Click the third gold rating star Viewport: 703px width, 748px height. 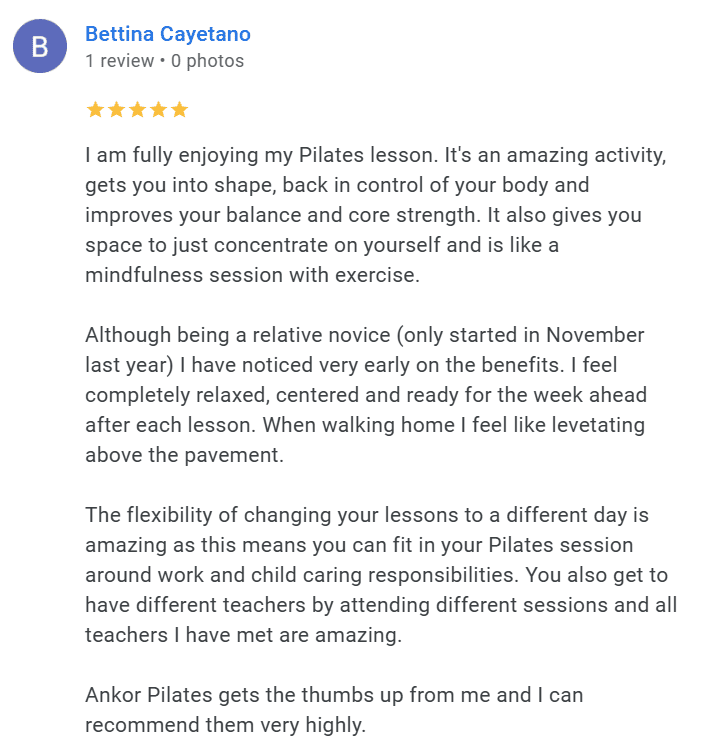pos(137,110)
